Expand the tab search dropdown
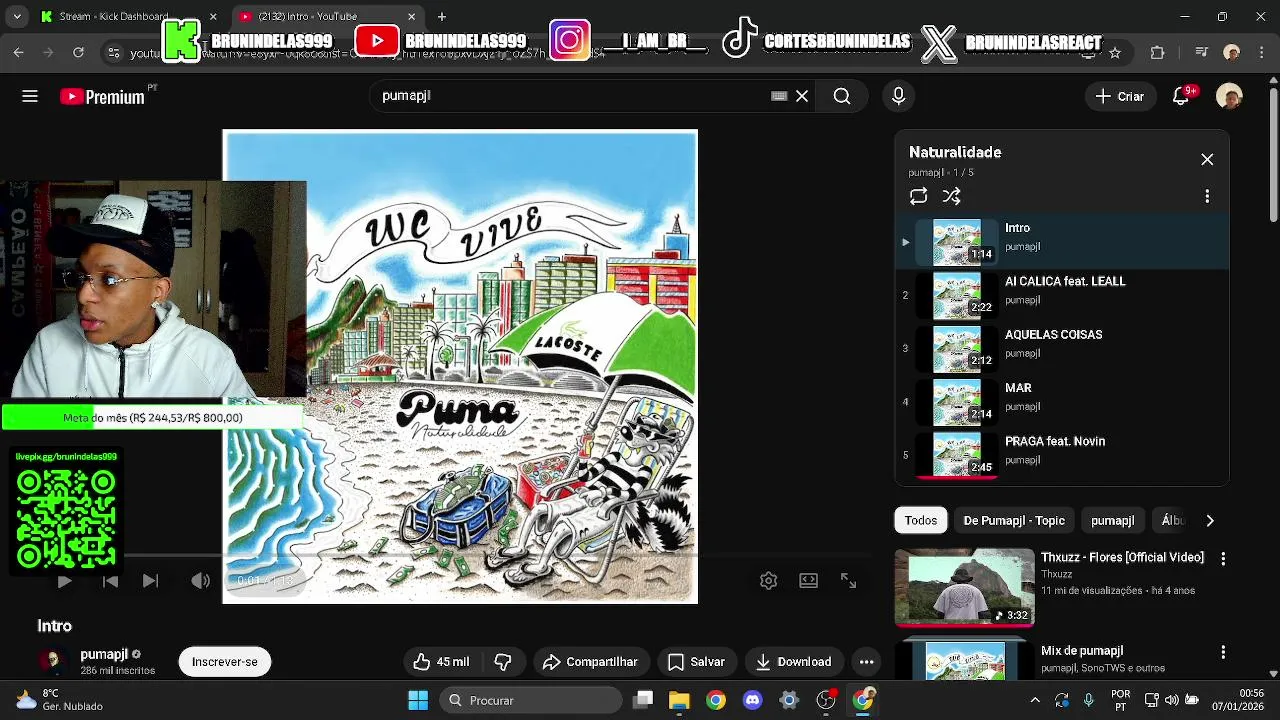 pyautogui.click(x=16, y=16)
